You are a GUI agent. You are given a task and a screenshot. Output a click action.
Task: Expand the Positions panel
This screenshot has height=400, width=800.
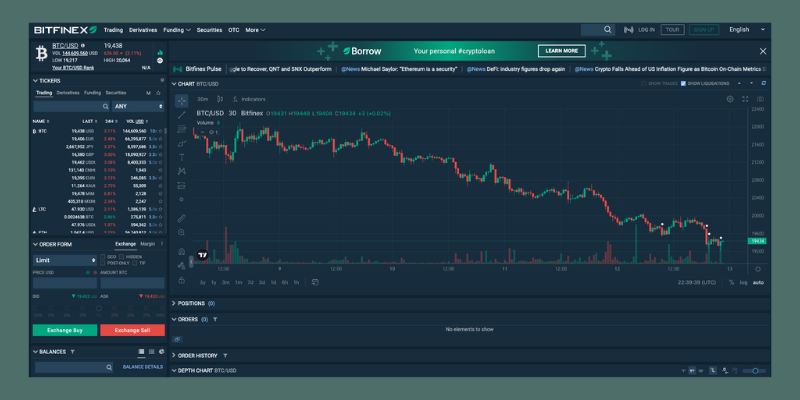174,302
